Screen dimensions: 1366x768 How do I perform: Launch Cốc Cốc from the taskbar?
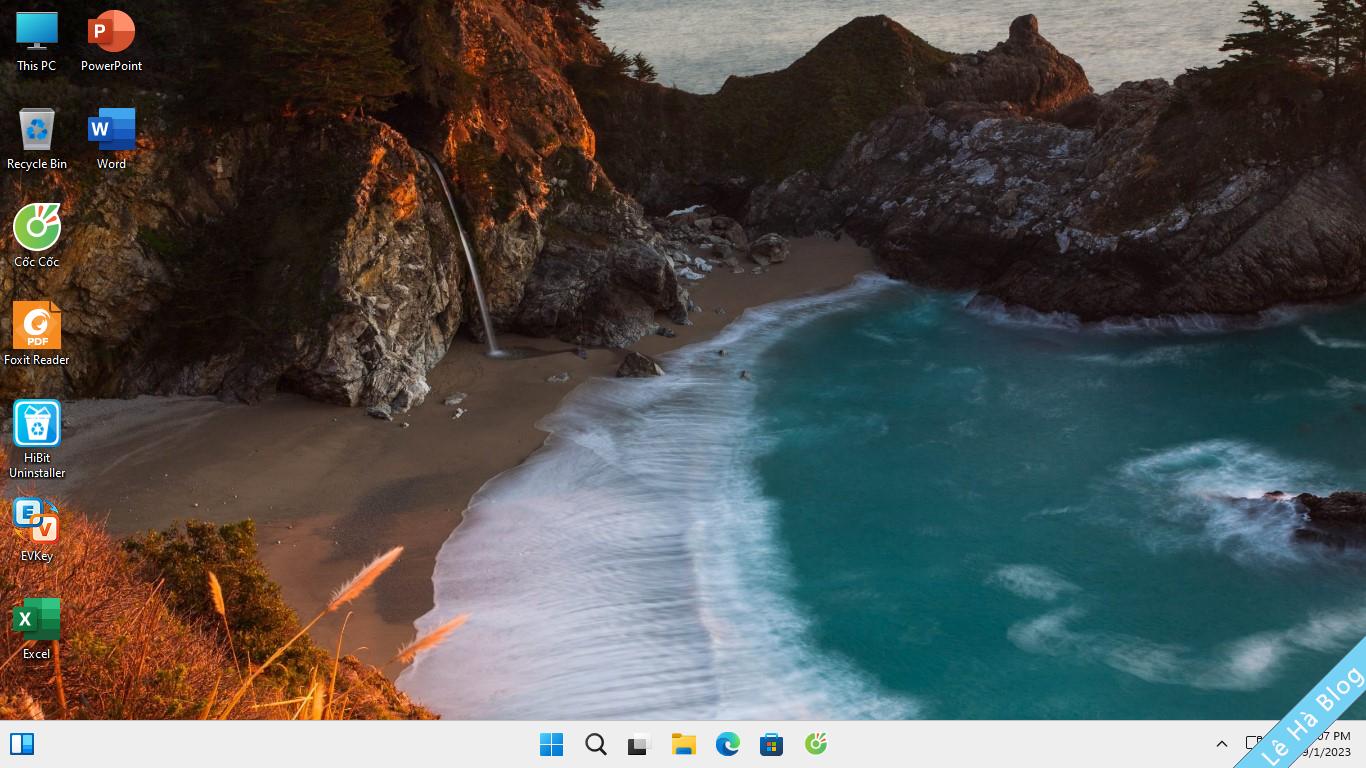(x=815, y=744)
